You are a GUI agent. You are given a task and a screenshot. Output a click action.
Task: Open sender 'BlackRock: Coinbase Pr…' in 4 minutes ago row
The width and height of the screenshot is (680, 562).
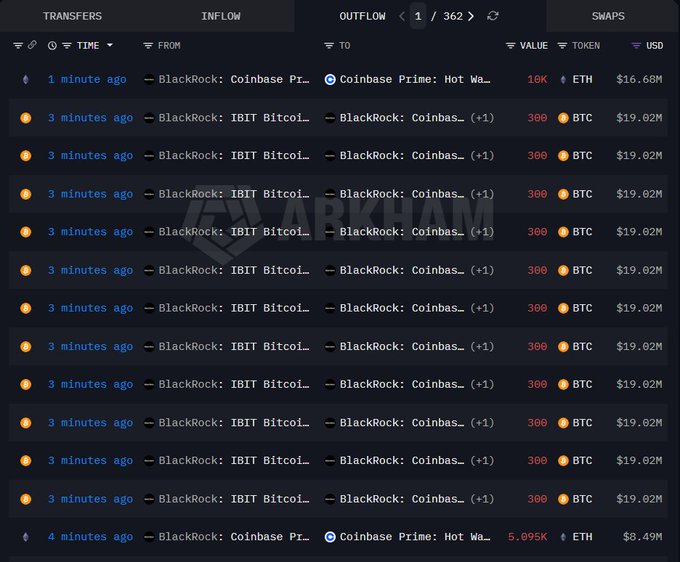(234, 537)
